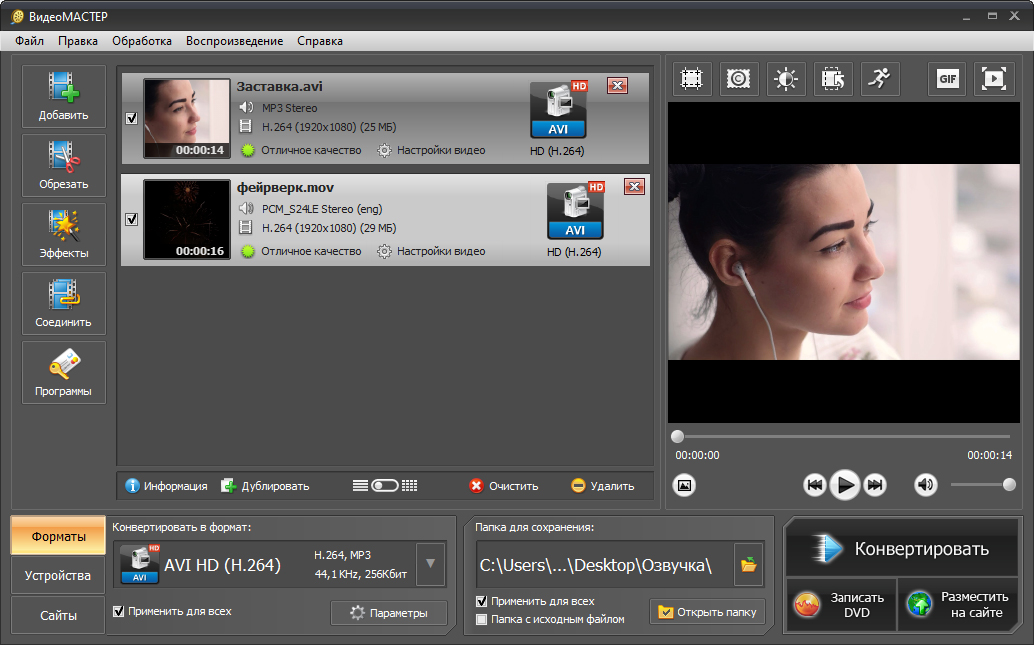Click film strip icon of фейрверк.mov
This screenshot has width=1034, height=645.
(x=245, y=228)
